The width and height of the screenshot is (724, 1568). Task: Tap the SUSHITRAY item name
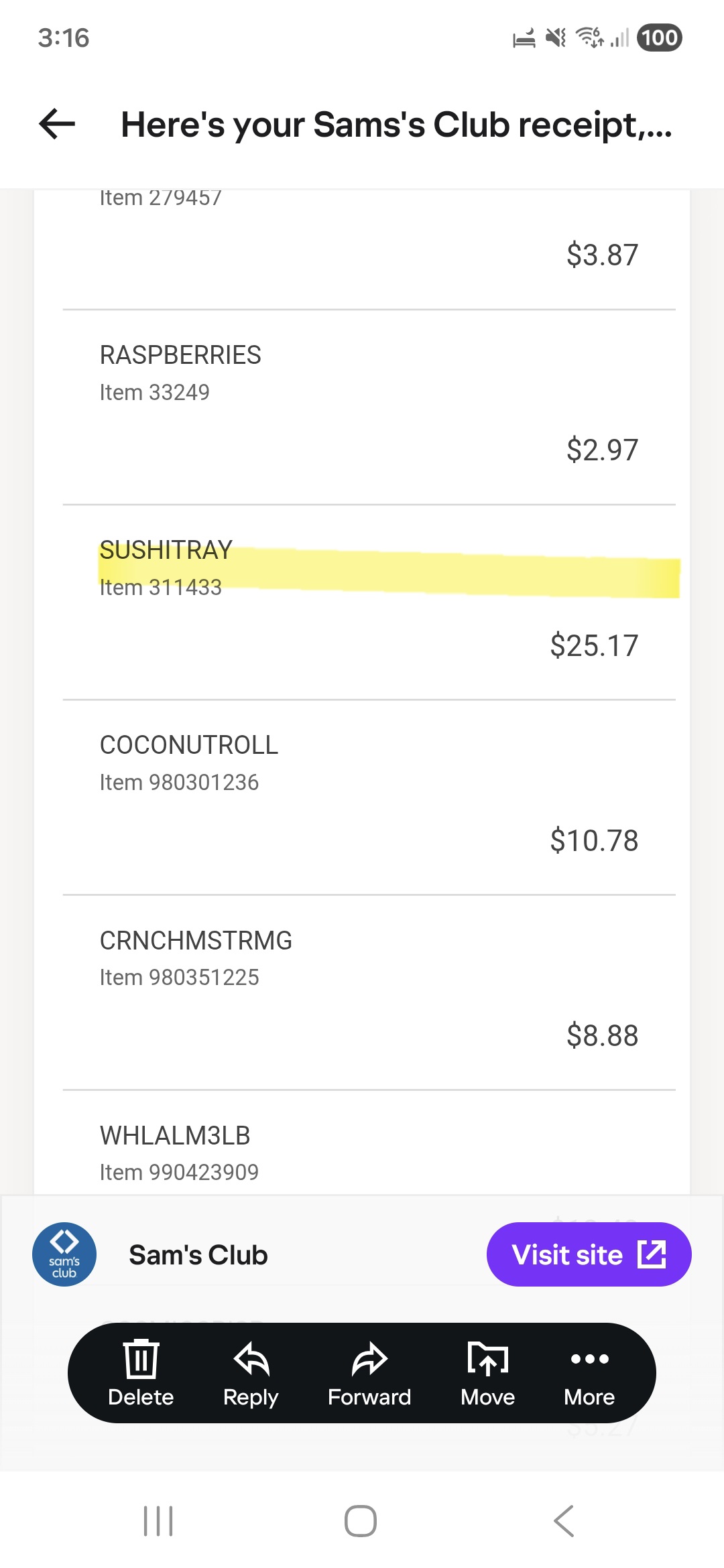[x=166, y=550]
